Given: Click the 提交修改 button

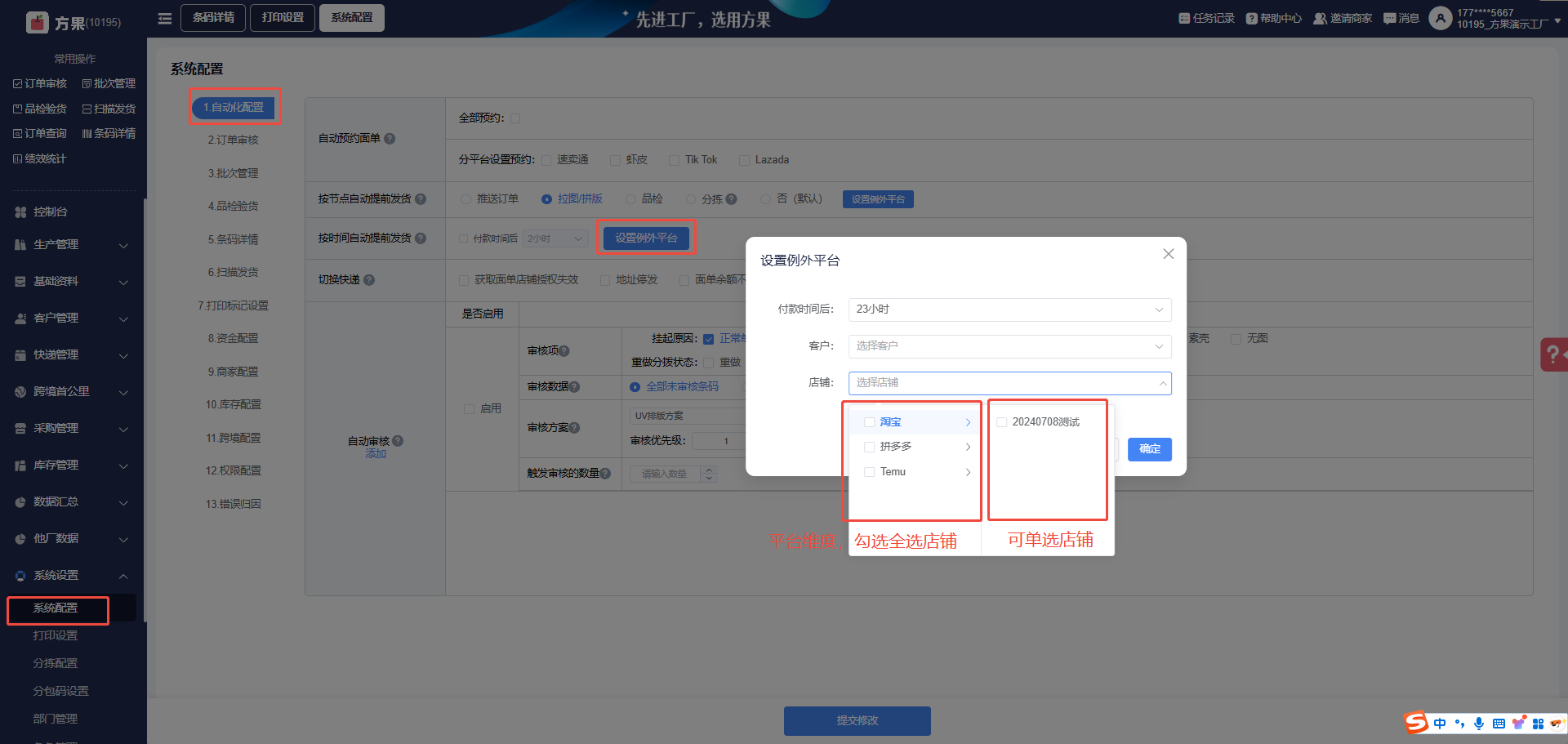Looking at the screenshot, I should [x=857, y=721].
